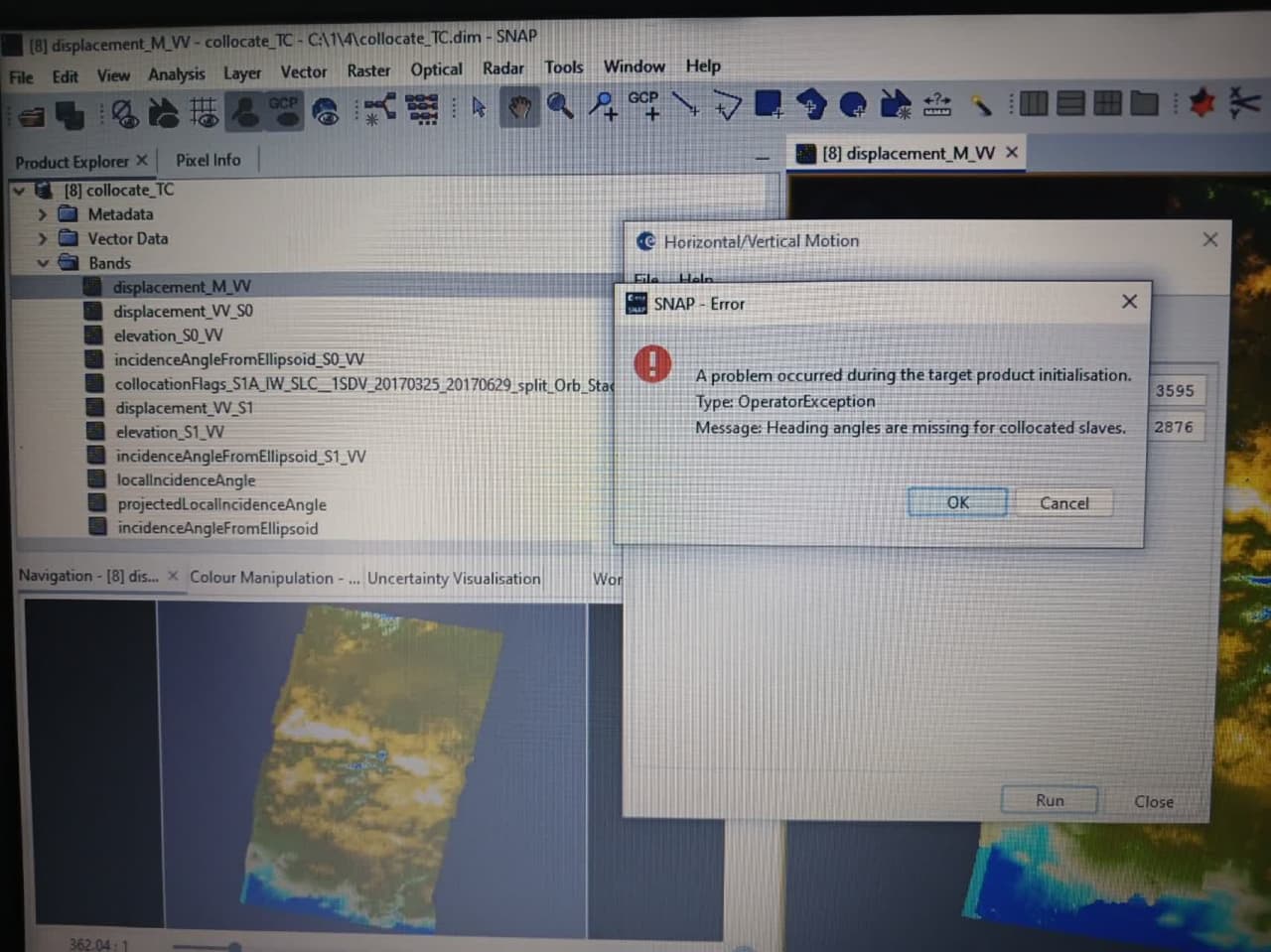Open the Optical menu
The width and height of the screenshot is (1271, 952).
437,69
